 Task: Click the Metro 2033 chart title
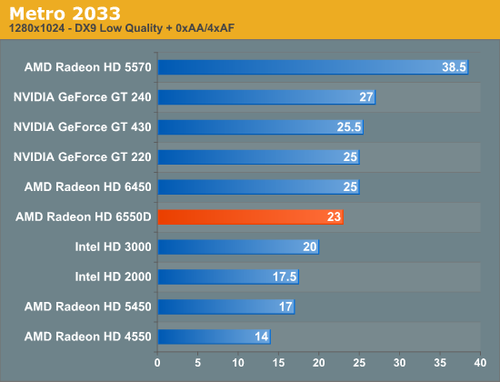(65, 14)
